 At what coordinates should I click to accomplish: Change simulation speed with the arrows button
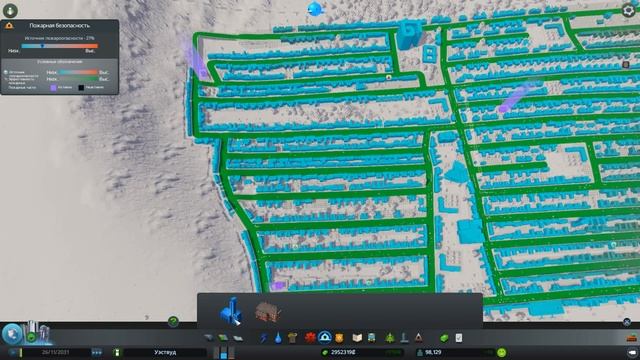(x=96, y=352)
